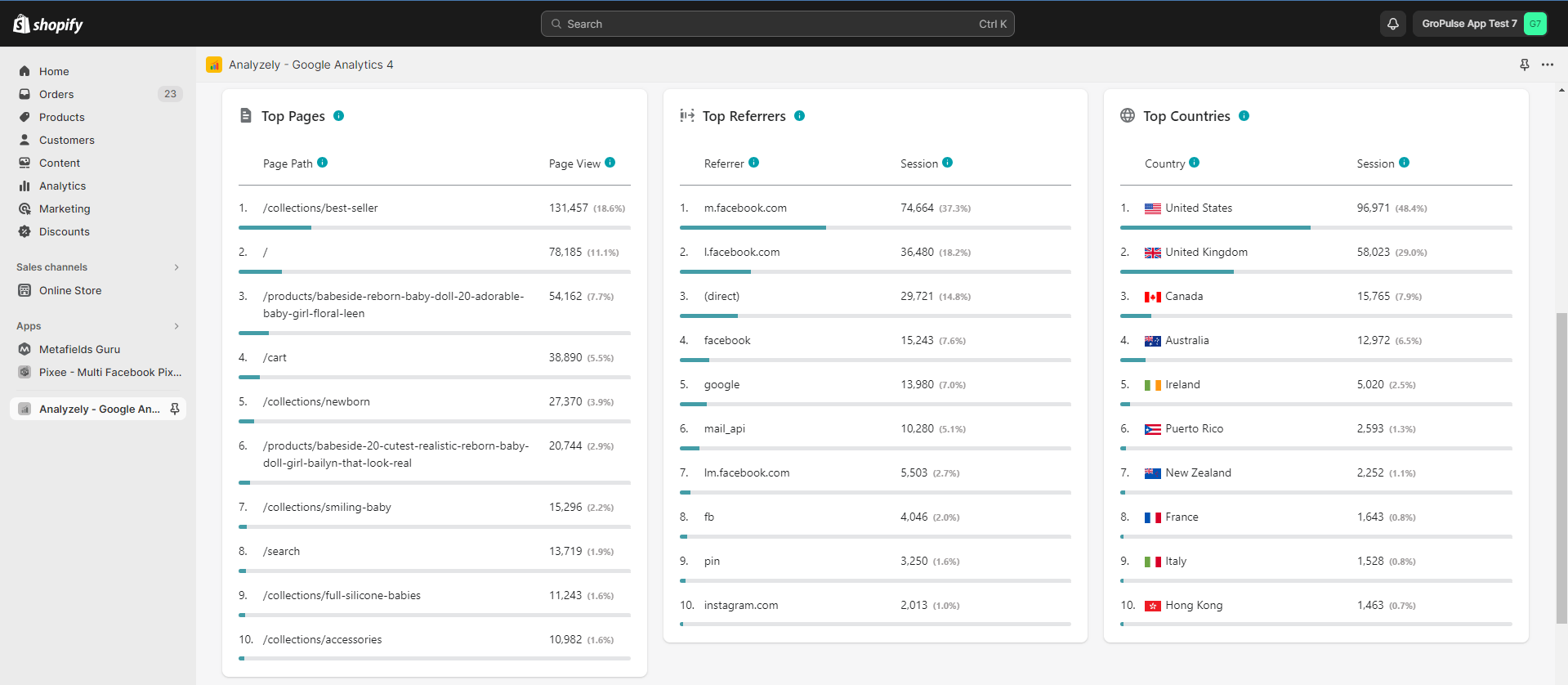1568x685 pixels.
Task: Click /search page path
Action: coord(281,552)
